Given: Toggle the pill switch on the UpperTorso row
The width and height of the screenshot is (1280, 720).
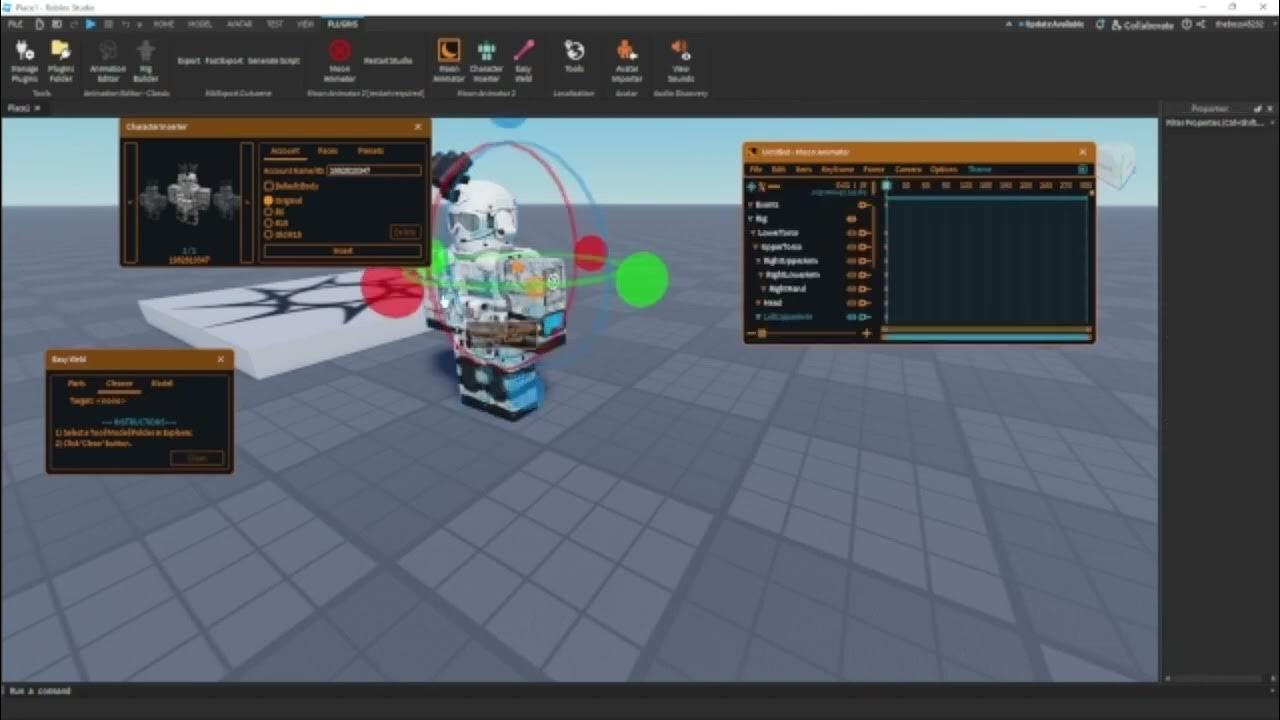Looking at the screenshot, I should click(852, 246).
